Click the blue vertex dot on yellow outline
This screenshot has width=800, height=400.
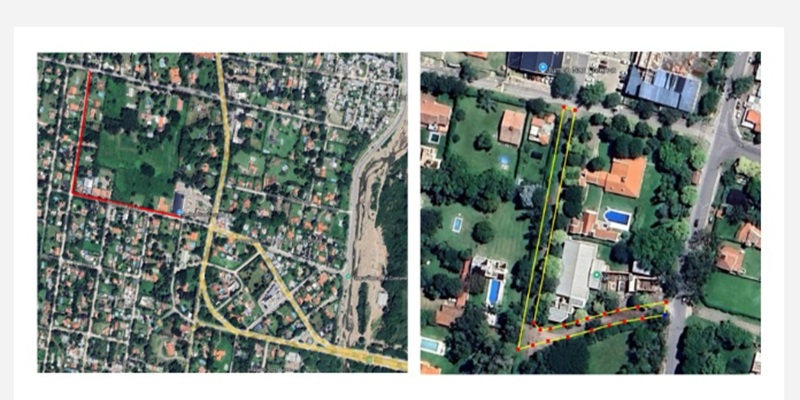point(665,316)
